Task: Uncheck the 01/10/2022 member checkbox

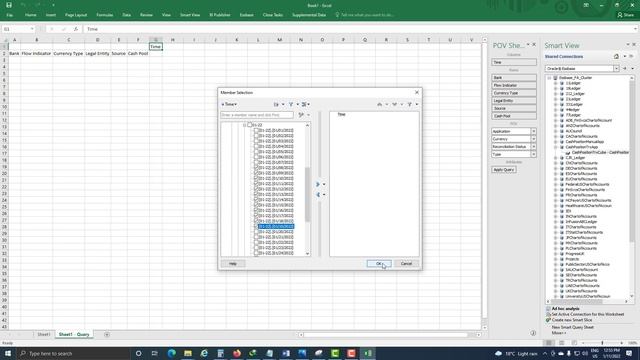Action: 256,178
